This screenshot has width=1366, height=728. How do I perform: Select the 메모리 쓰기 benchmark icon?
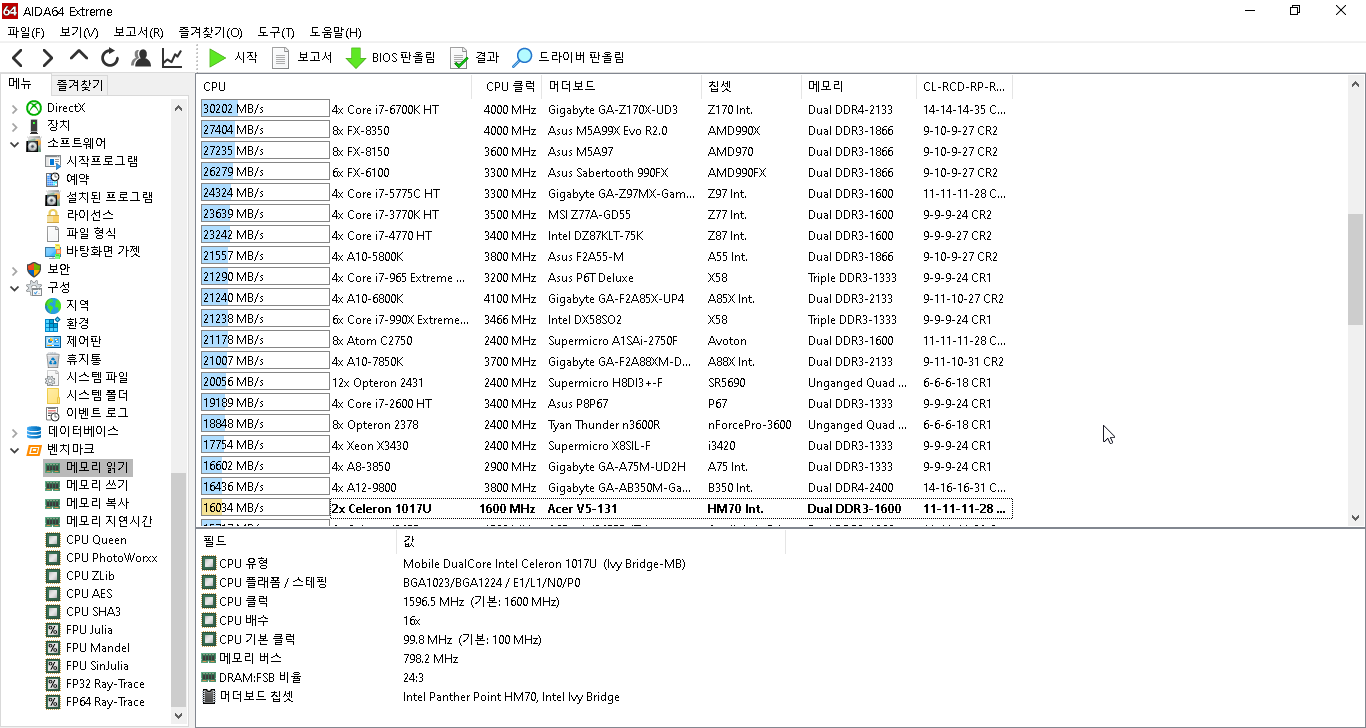pos(53,485)
